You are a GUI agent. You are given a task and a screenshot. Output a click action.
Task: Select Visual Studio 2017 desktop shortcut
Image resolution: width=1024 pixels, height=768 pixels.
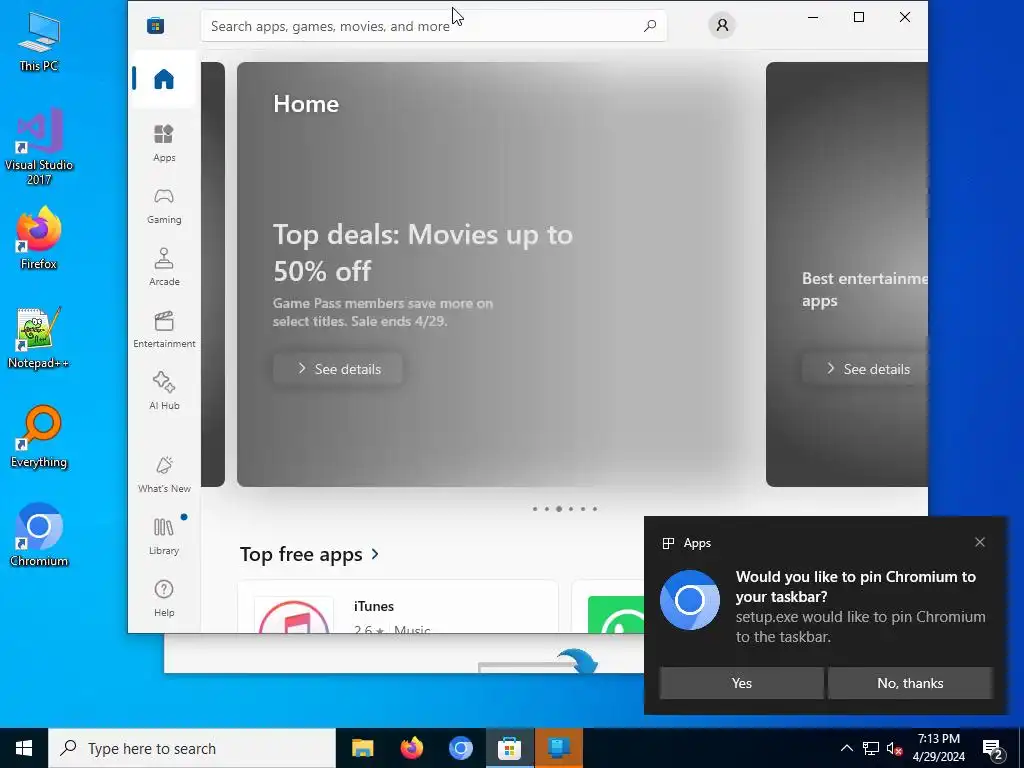click(x=39, y=146)
